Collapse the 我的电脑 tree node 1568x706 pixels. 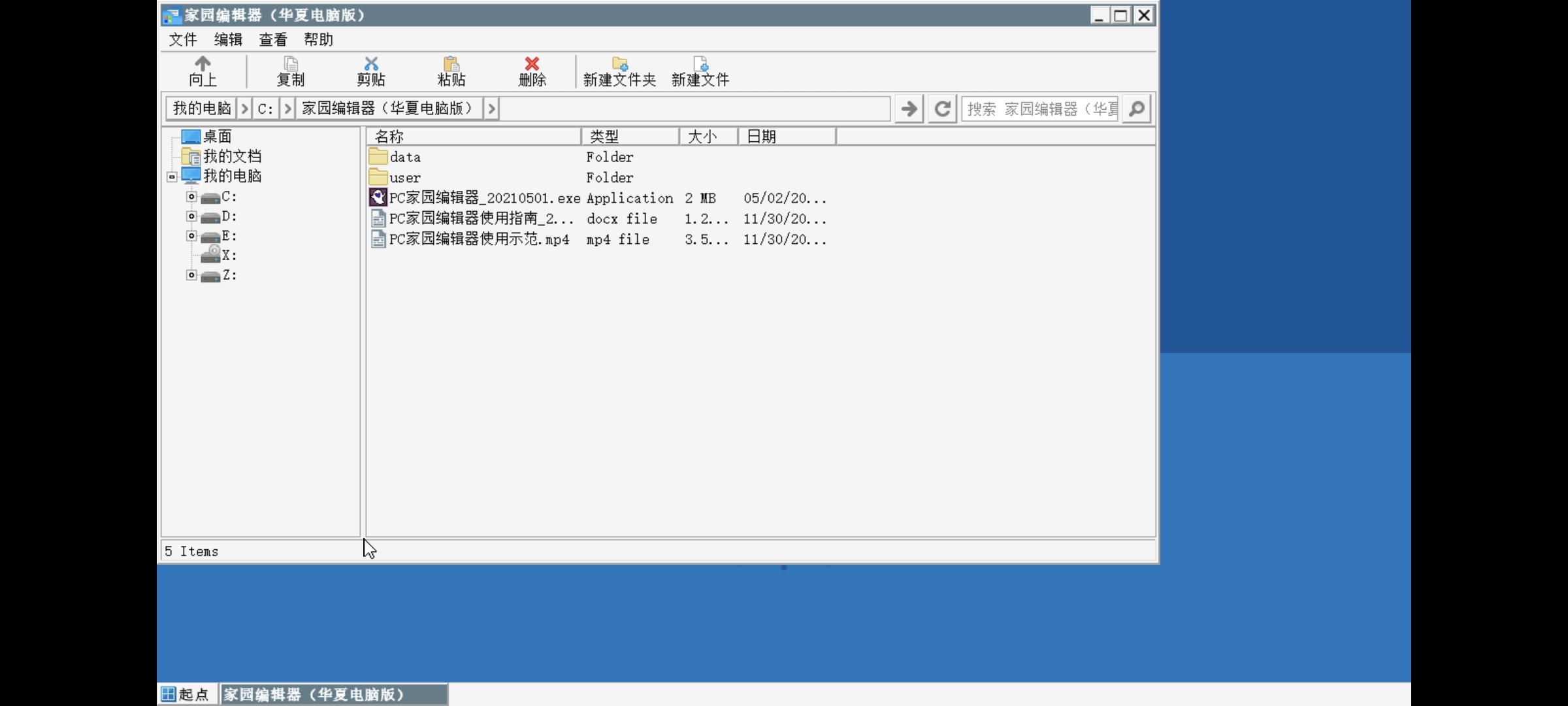click(172, 176)
